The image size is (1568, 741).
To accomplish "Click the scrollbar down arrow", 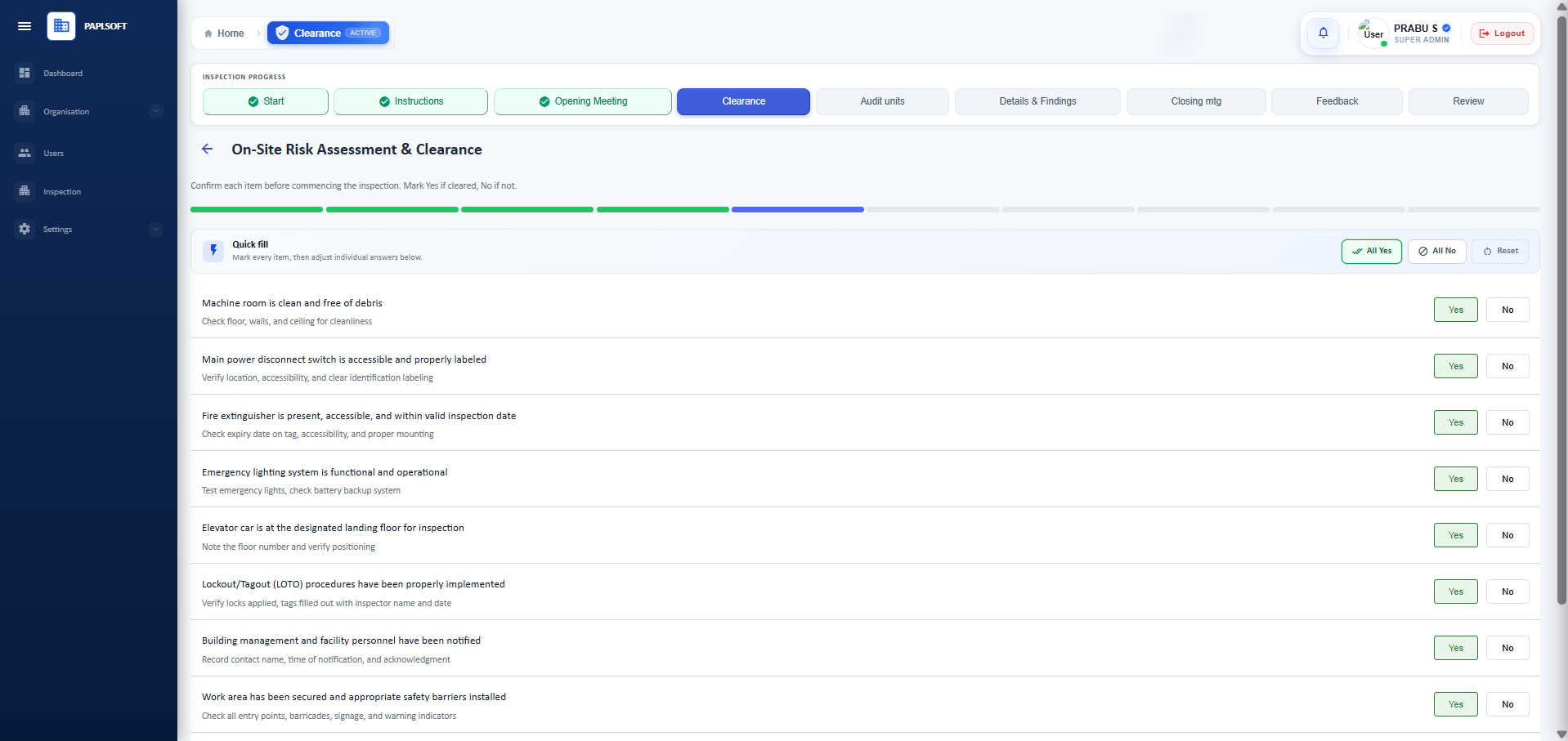I will 1561,734.
